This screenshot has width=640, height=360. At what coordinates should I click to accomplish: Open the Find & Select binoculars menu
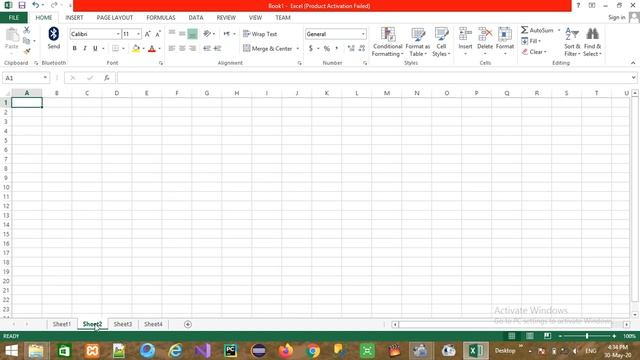pos(592,42)
